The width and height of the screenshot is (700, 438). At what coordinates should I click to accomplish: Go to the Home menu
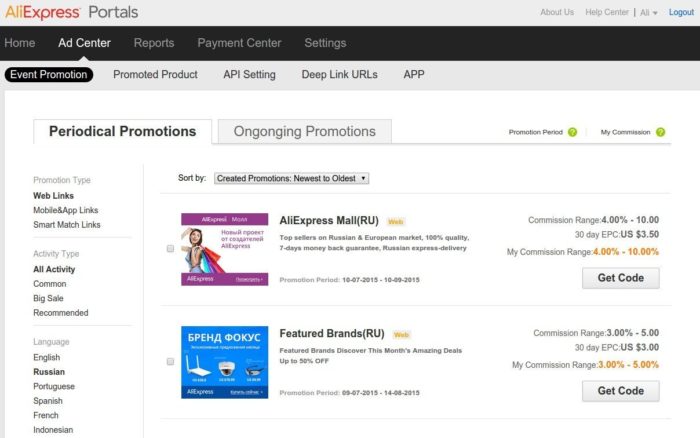[20, 43]
